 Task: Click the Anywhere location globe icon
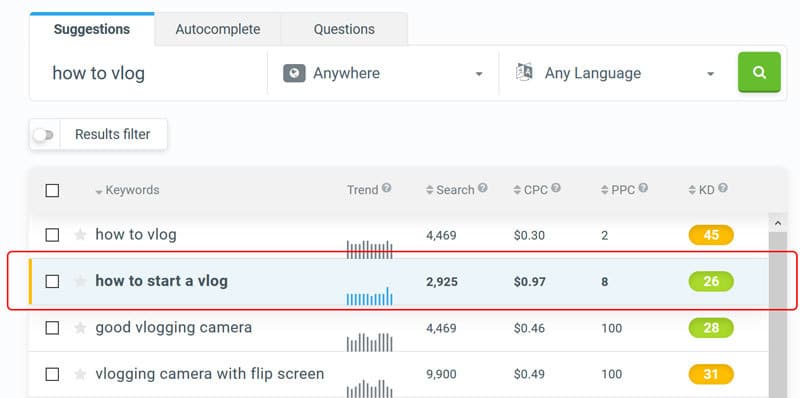(x=294, y=73)
